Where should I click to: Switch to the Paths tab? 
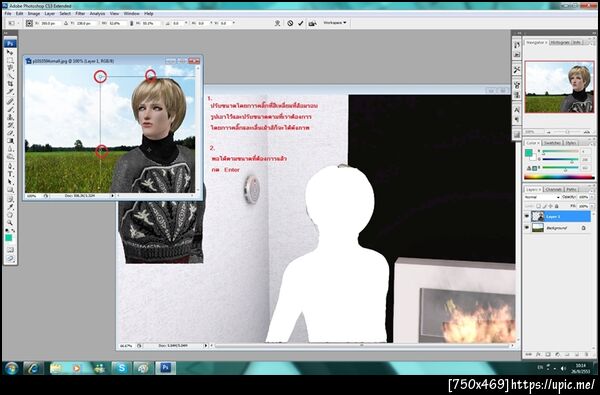pyautogui.click(x=571, y=189)
